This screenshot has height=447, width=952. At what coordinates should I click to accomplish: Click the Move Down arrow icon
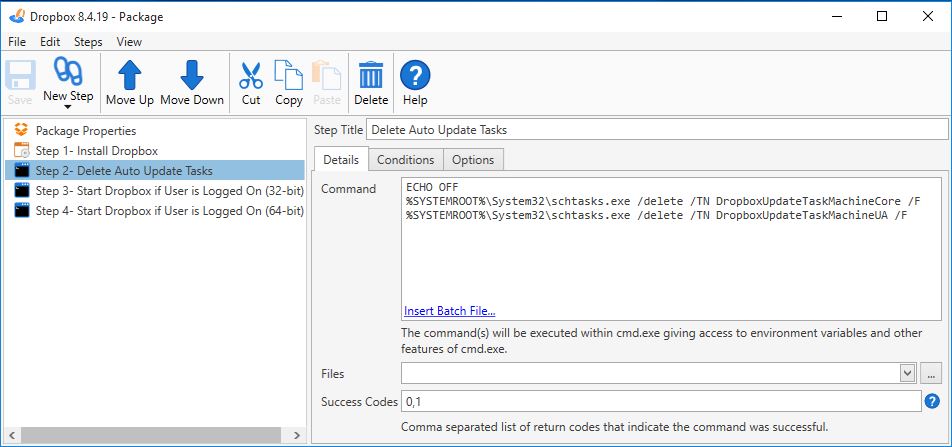pos(192,75)
